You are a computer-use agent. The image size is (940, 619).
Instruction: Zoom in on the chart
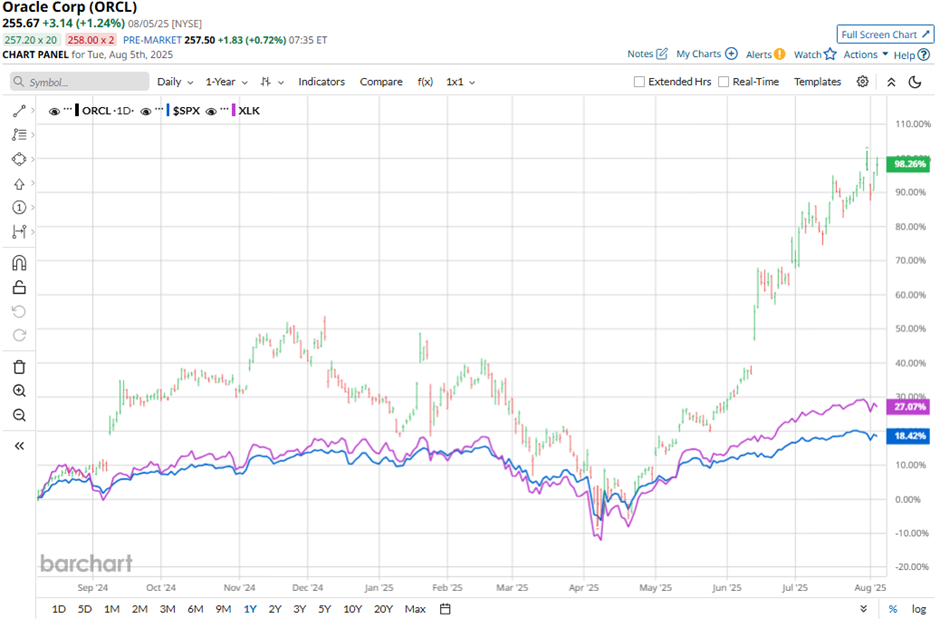pos(19,391)
